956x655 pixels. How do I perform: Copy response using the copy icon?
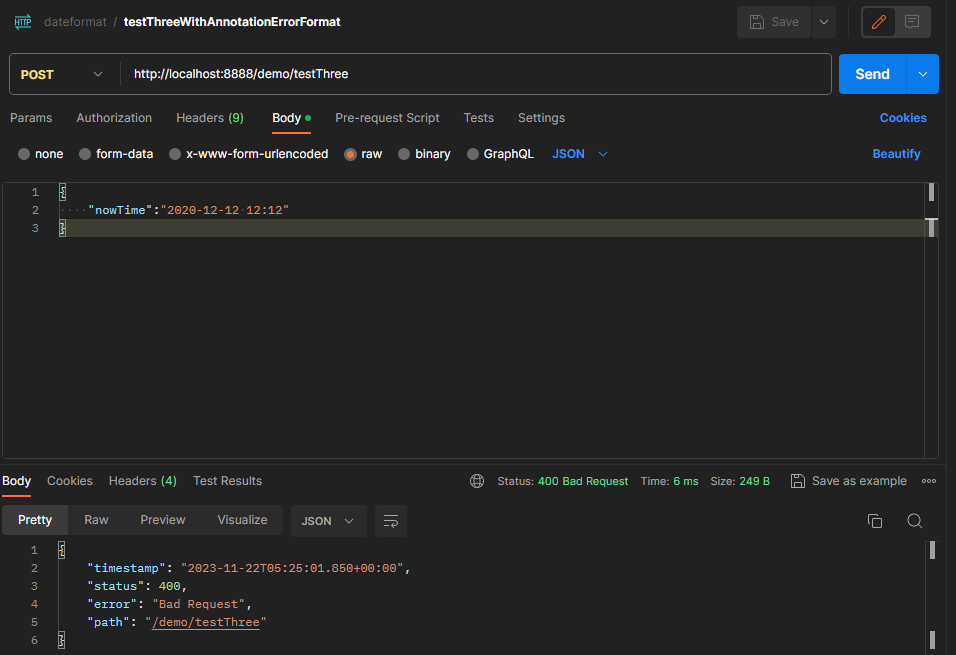pyautogui.click(x=874, y=521)
